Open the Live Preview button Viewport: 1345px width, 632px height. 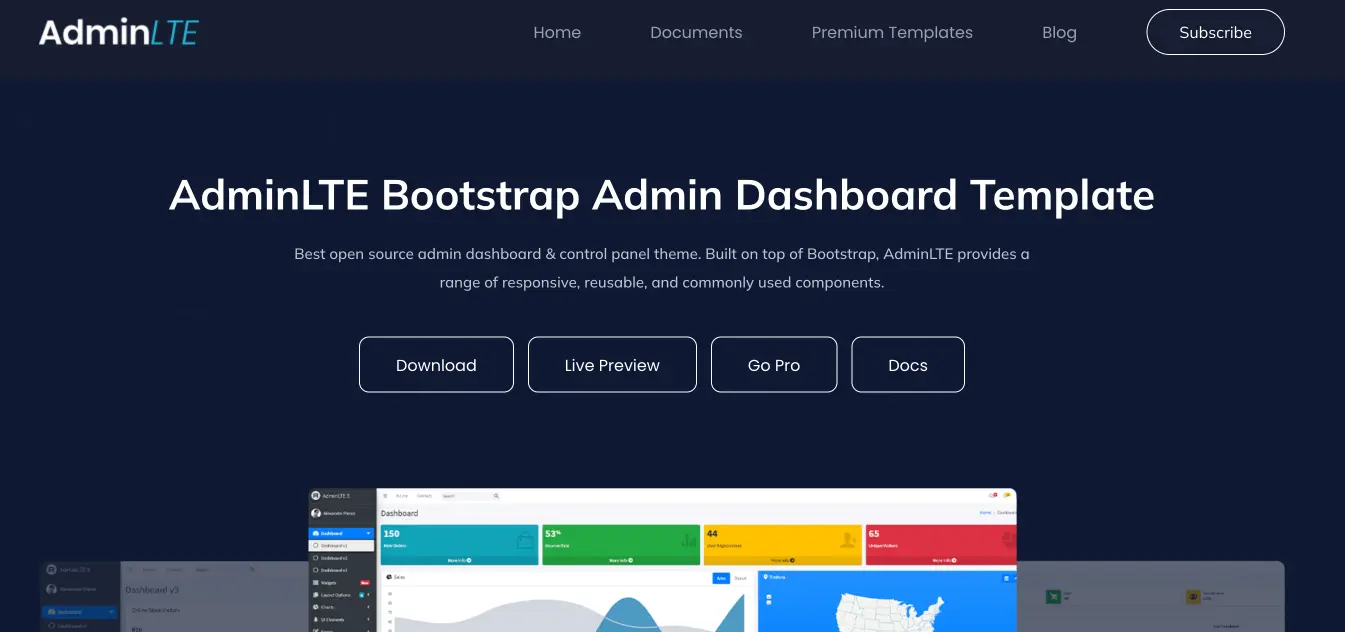coord(612,365)
